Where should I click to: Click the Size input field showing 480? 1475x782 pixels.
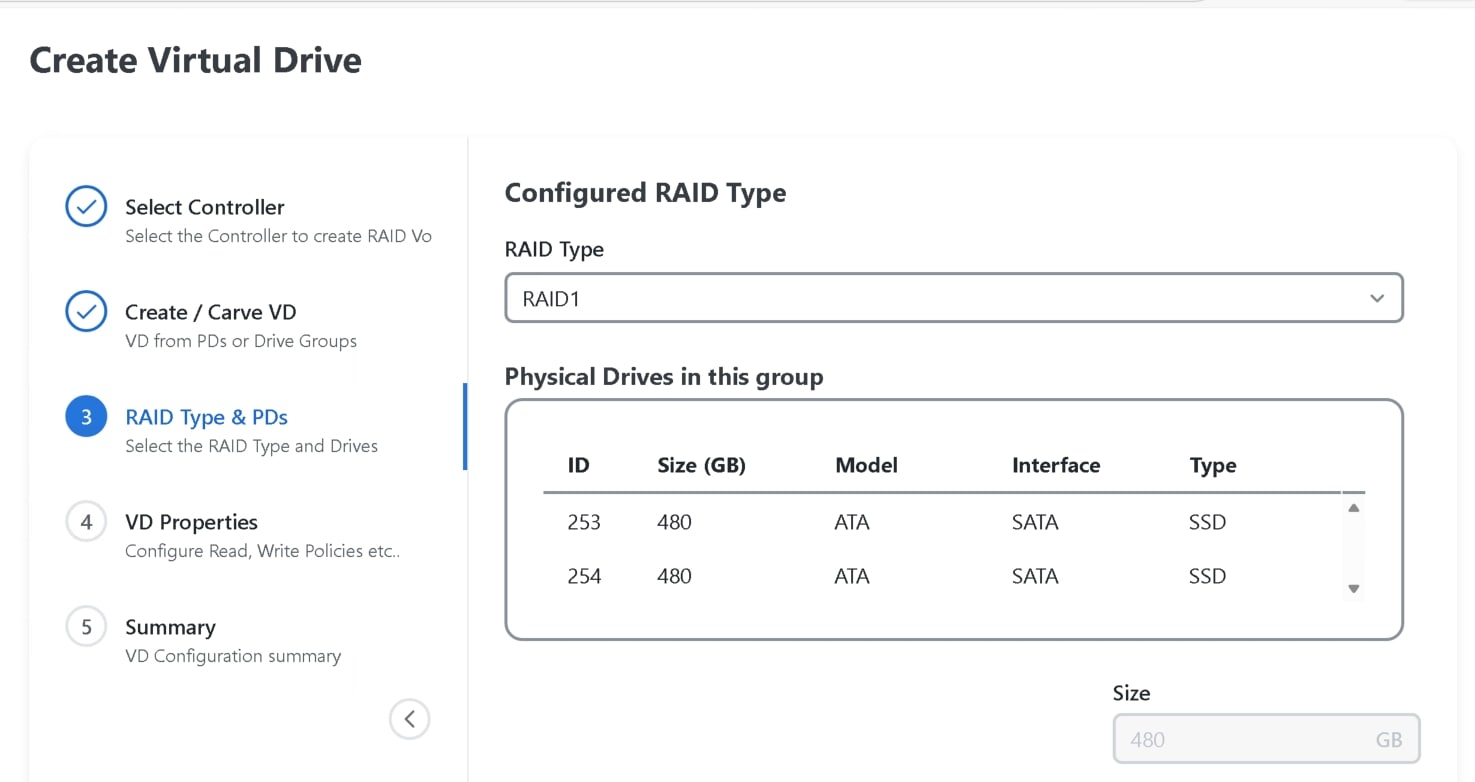1266,740
